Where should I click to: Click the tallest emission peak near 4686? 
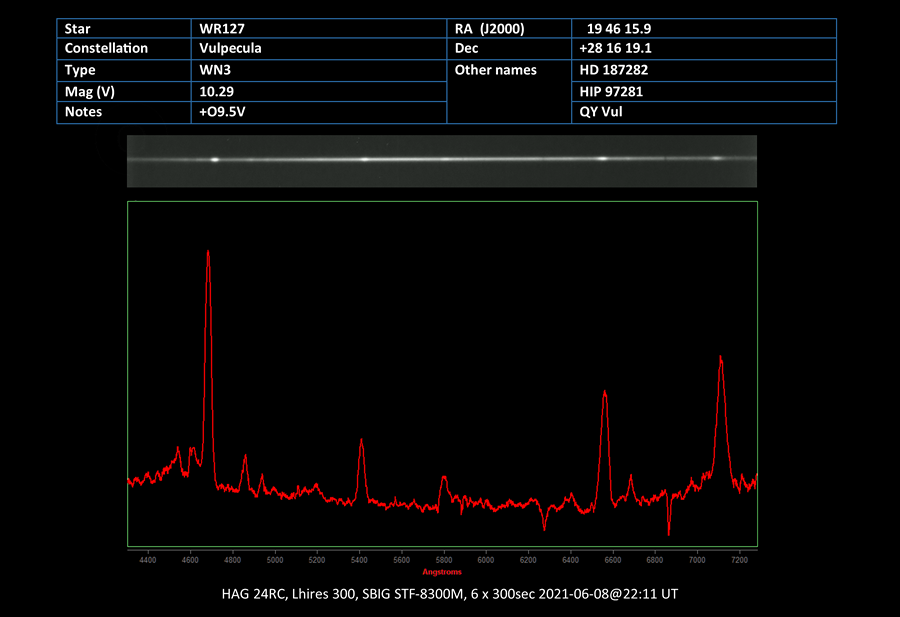pos(208,255)
